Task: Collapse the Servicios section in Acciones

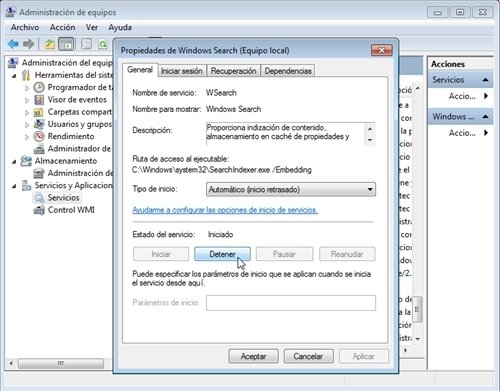Action: click(485, 80)
